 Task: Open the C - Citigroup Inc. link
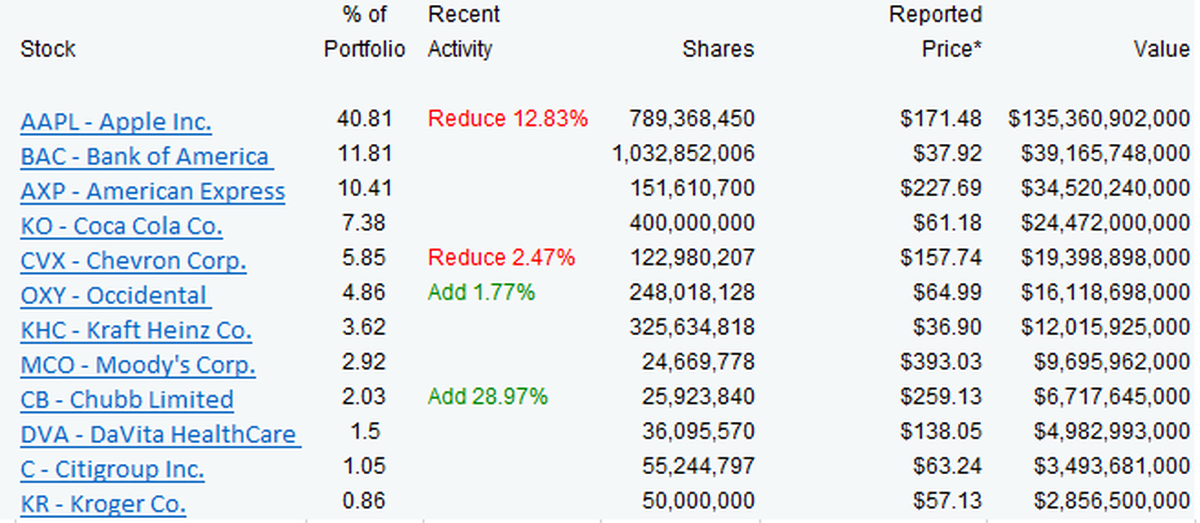pyautogui.click(x=112, y=470)
